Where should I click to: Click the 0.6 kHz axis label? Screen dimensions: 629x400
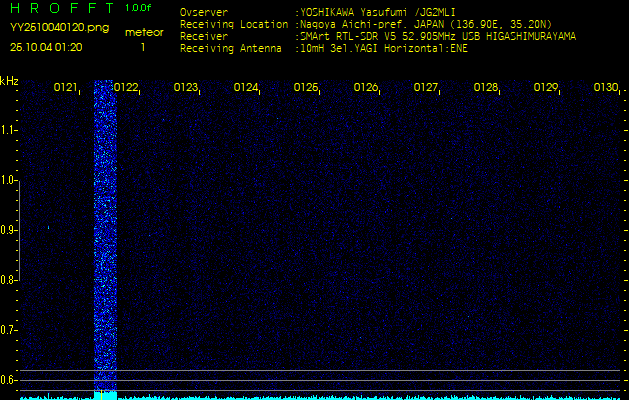pyautogui.click(x=7, y=380)
